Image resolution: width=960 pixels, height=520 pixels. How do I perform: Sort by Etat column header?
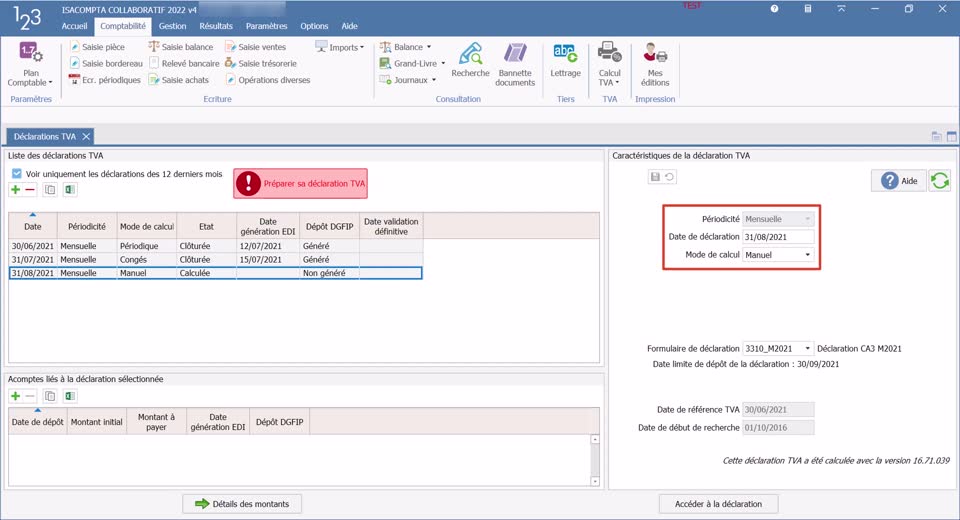[x=206, y=226]
